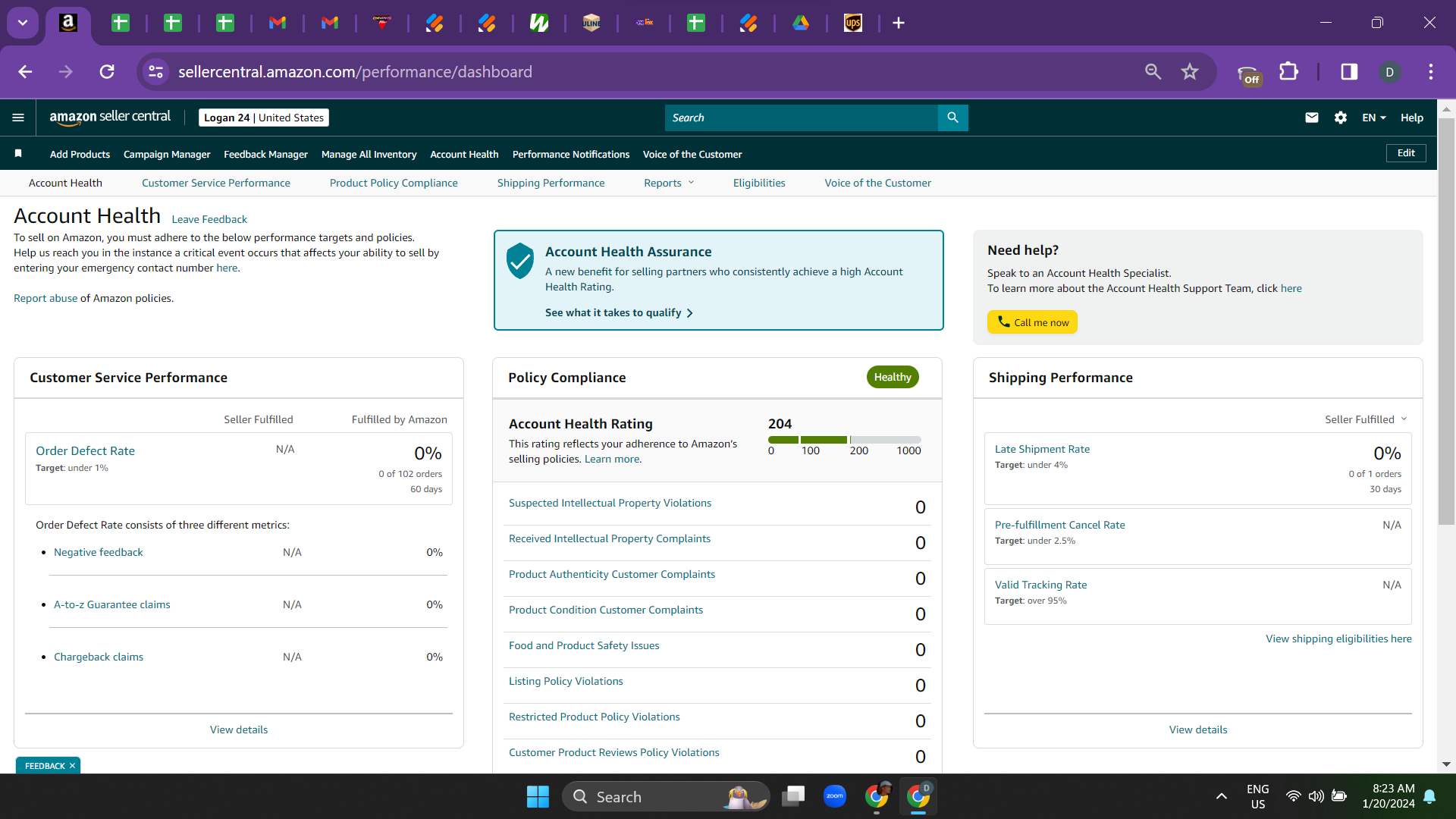Open the Late Shipment Rate link
This screenshot has height=819, width=1456.
[1042, 449]
